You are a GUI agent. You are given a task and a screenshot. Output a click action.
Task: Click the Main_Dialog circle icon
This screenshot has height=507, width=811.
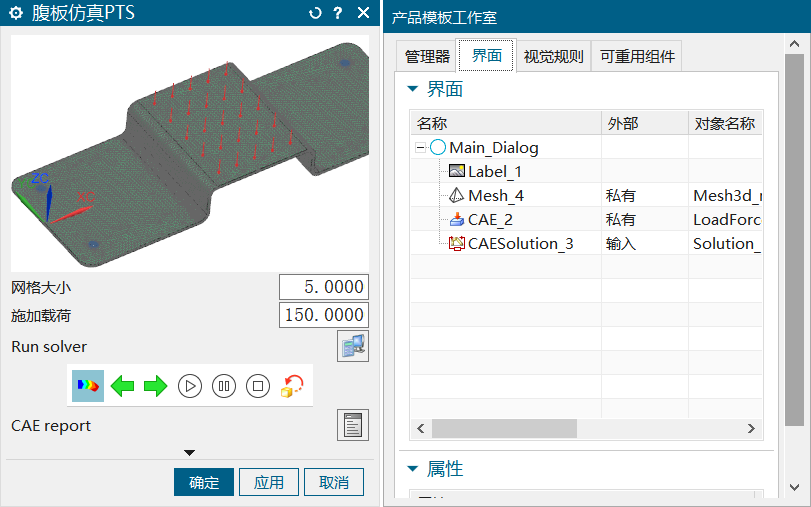click(438, 147)
